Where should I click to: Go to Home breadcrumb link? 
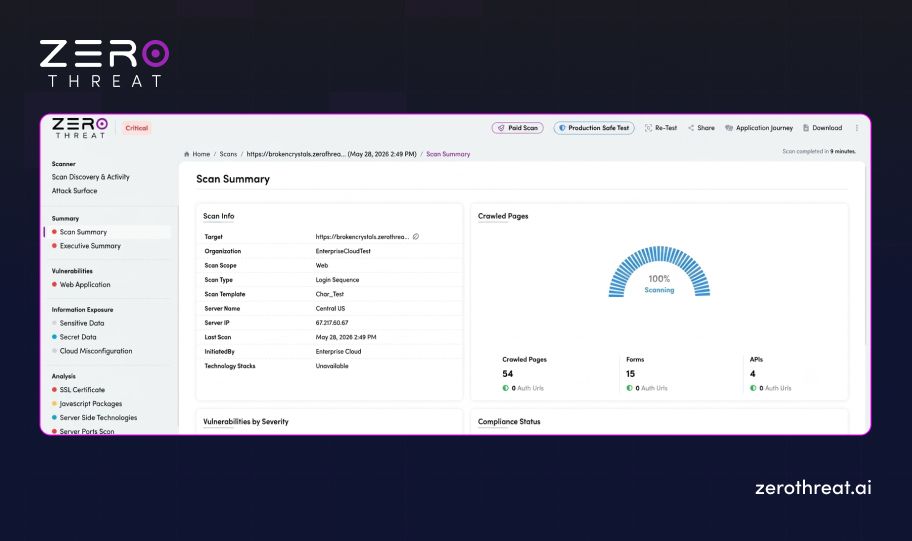[201, 154]
